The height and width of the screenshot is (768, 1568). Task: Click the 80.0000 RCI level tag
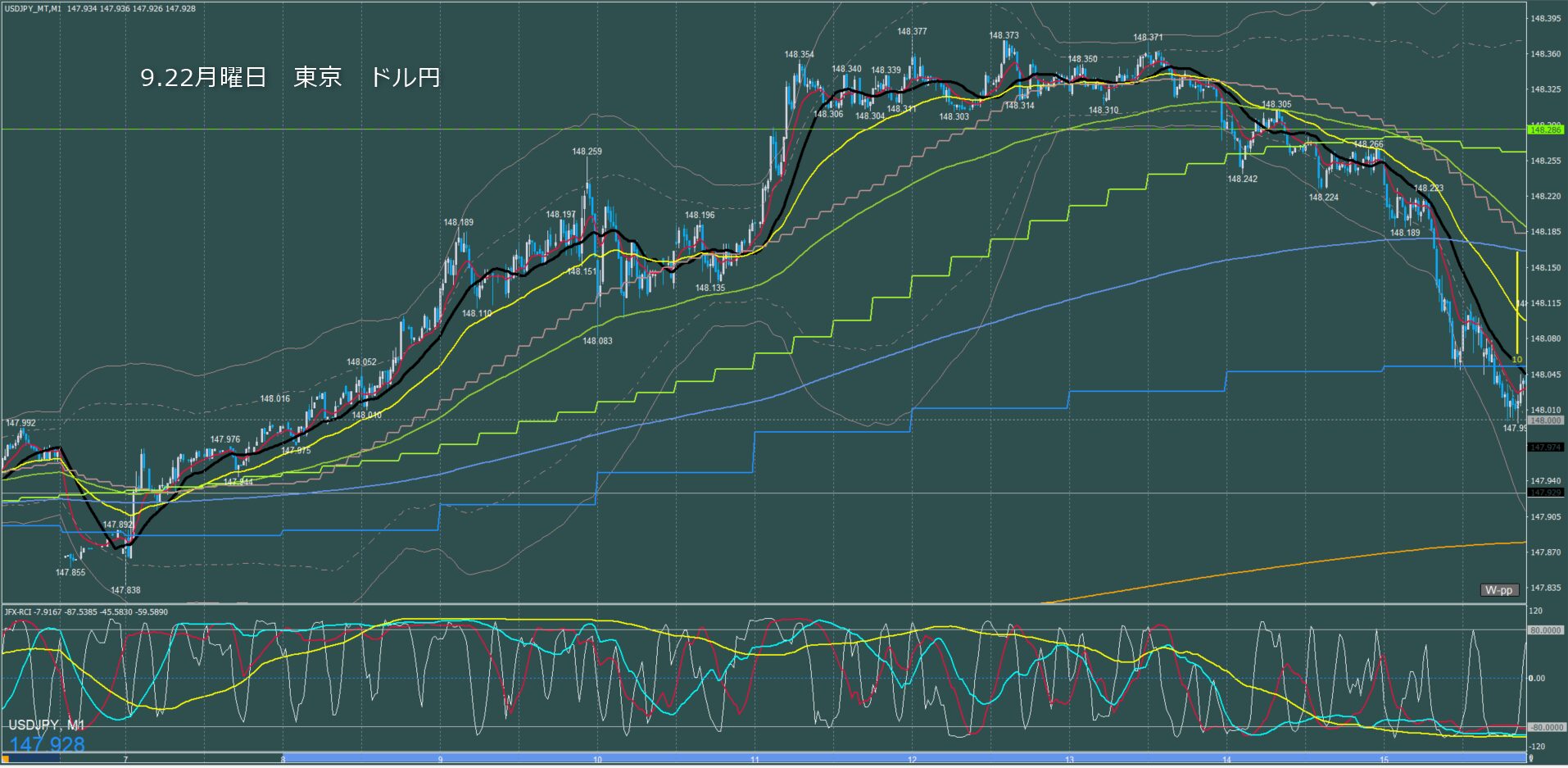point(1545,630)
